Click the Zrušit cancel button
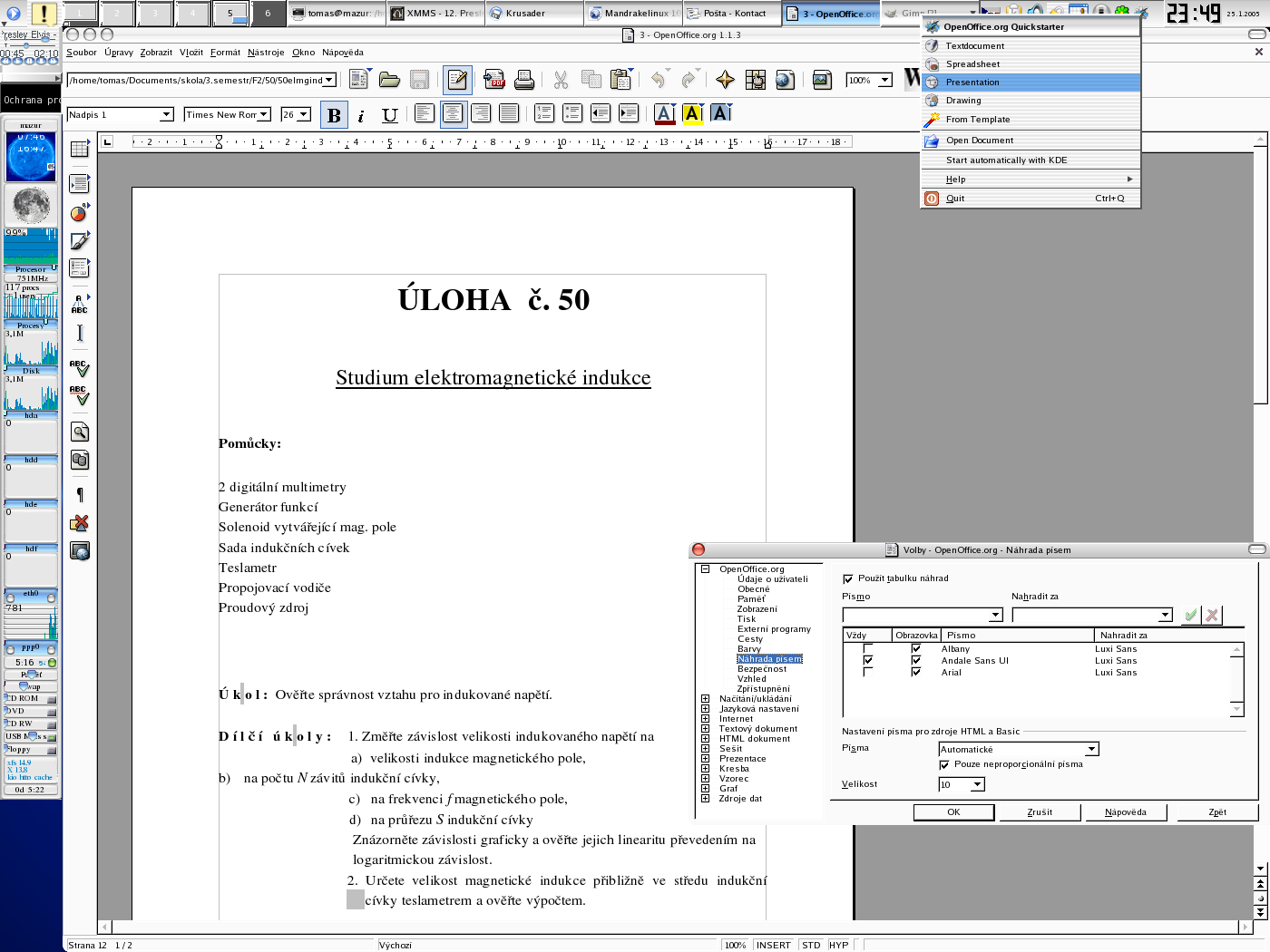This screenshot has height=952, width=1270. pyautogui.click(x=1040, y=812)
